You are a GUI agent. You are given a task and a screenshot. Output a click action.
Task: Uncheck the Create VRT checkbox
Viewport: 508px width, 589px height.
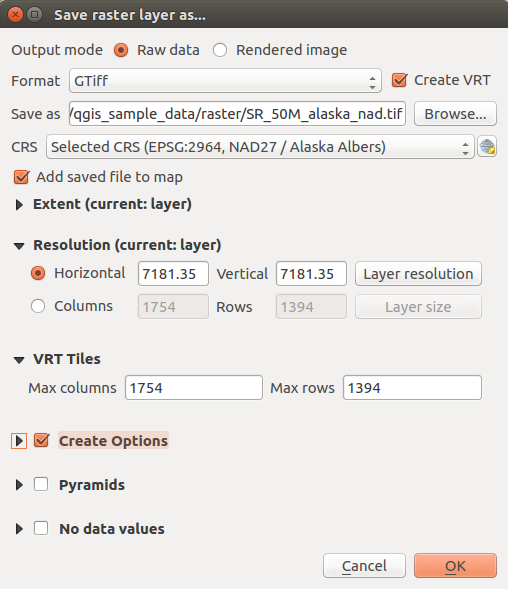coord(399,80)
